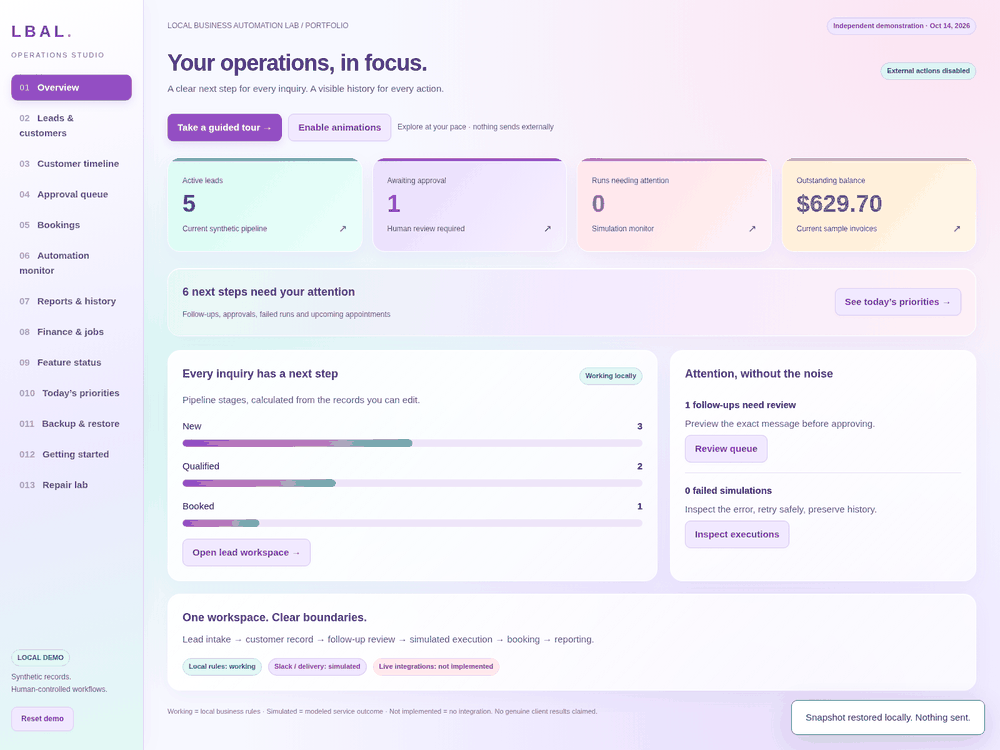Click the LOCAL DEMO badge
Image resolution: width=1000 pixels, height=750 pixels.
[x=40, y=658]
